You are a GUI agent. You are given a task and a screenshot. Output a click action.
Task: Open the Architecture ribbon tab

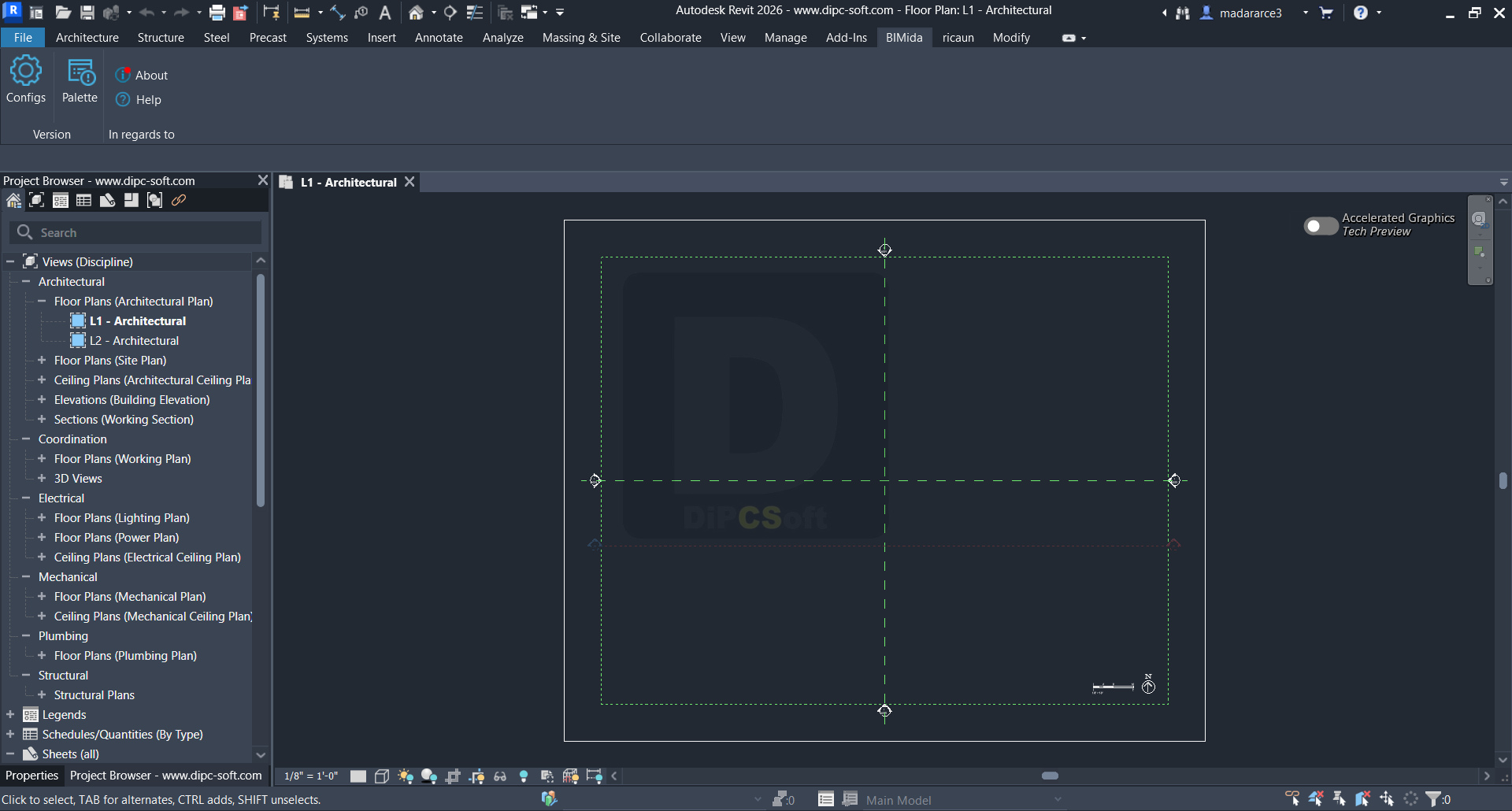tap(87, 38)
